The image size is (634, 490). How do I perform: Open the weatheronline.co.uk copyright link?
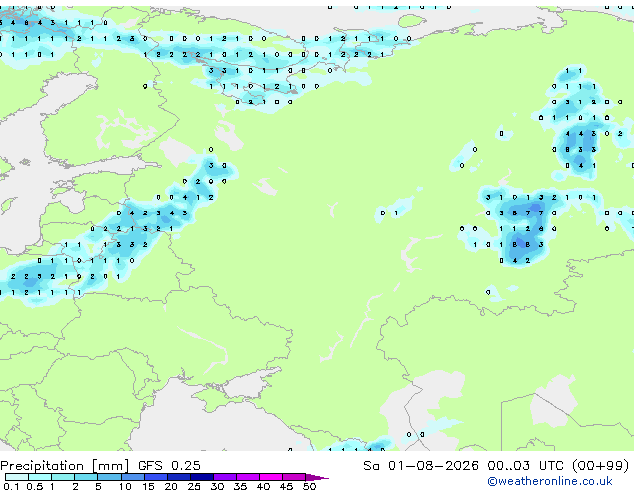pos(550,481)
